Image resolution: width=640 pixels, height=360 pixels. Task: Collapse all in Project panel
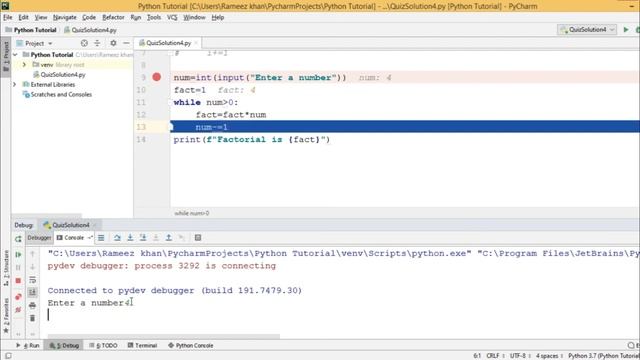click(x=97, y=43)
